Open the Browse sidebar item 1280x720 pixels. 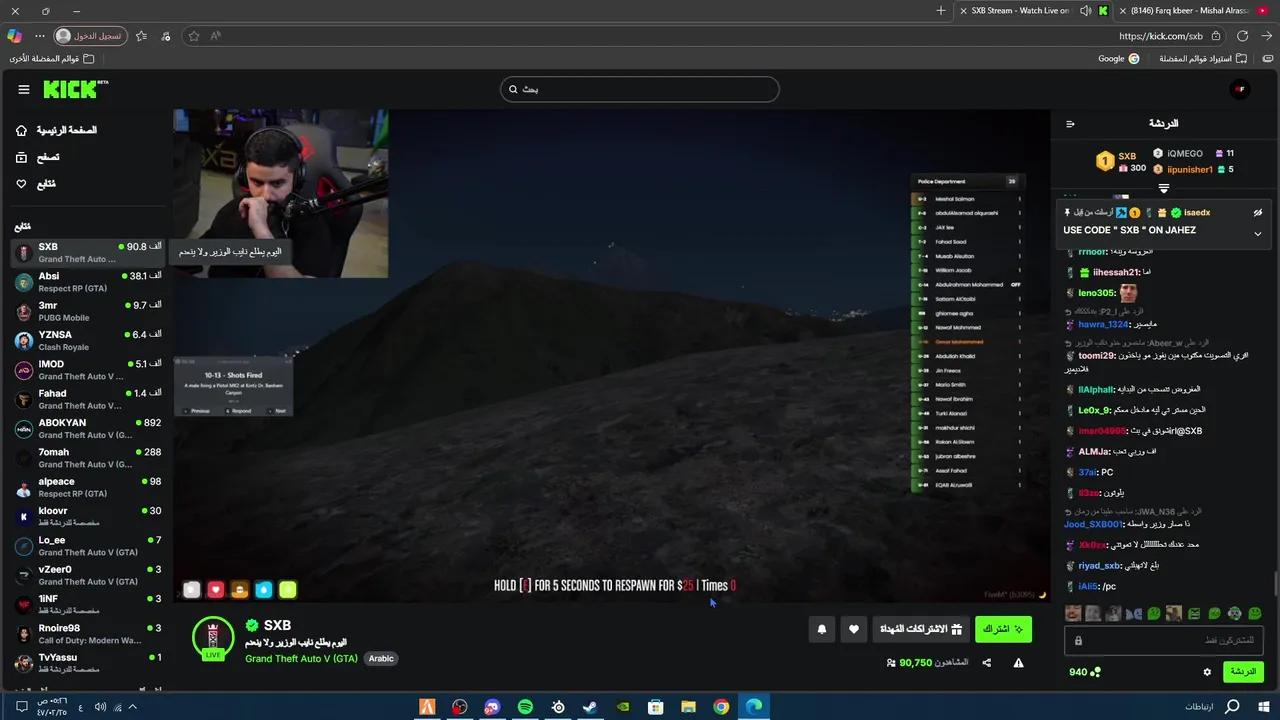(38, 157)
